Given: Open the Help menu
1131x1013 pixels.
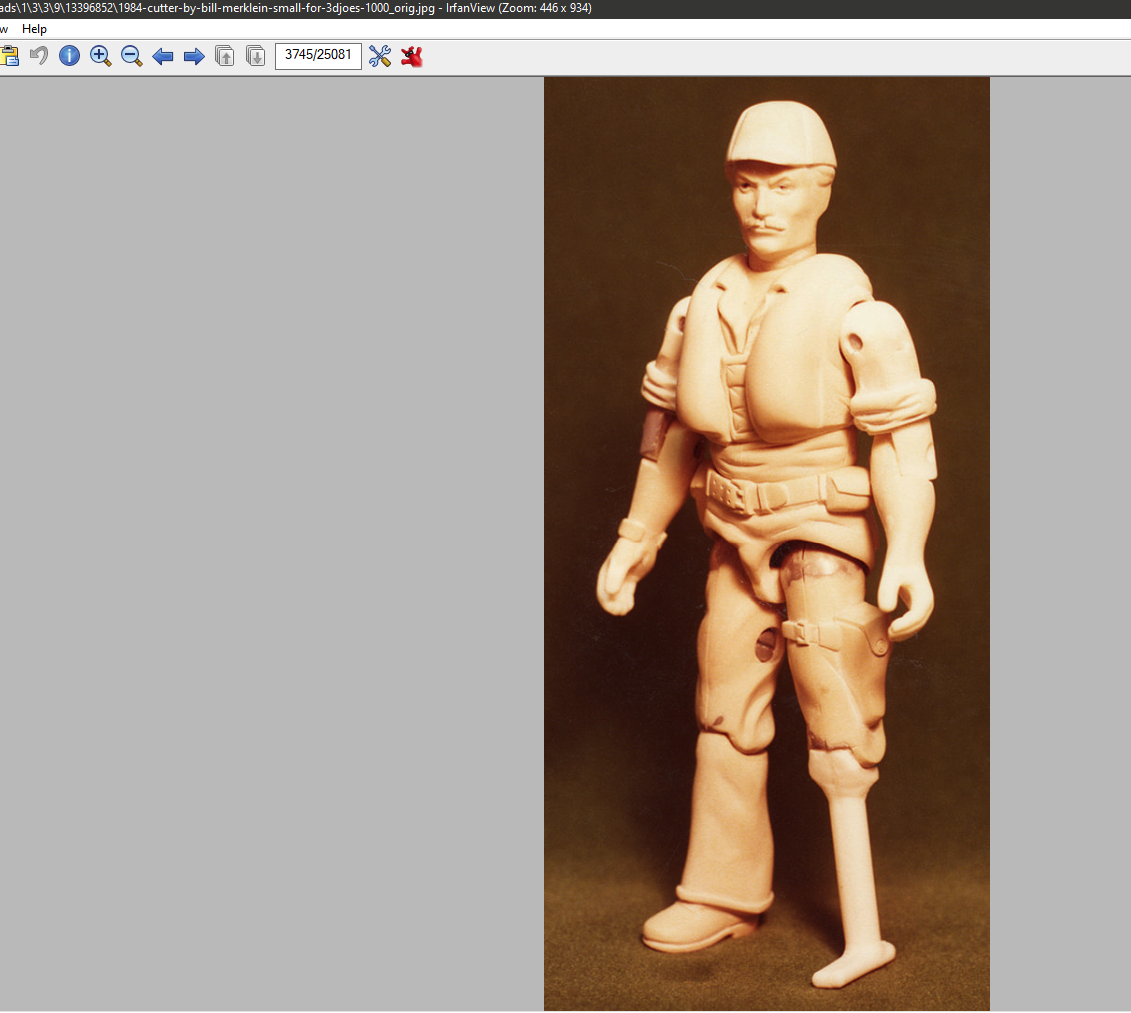Looking at the screenshot, I should click(34, 29).
